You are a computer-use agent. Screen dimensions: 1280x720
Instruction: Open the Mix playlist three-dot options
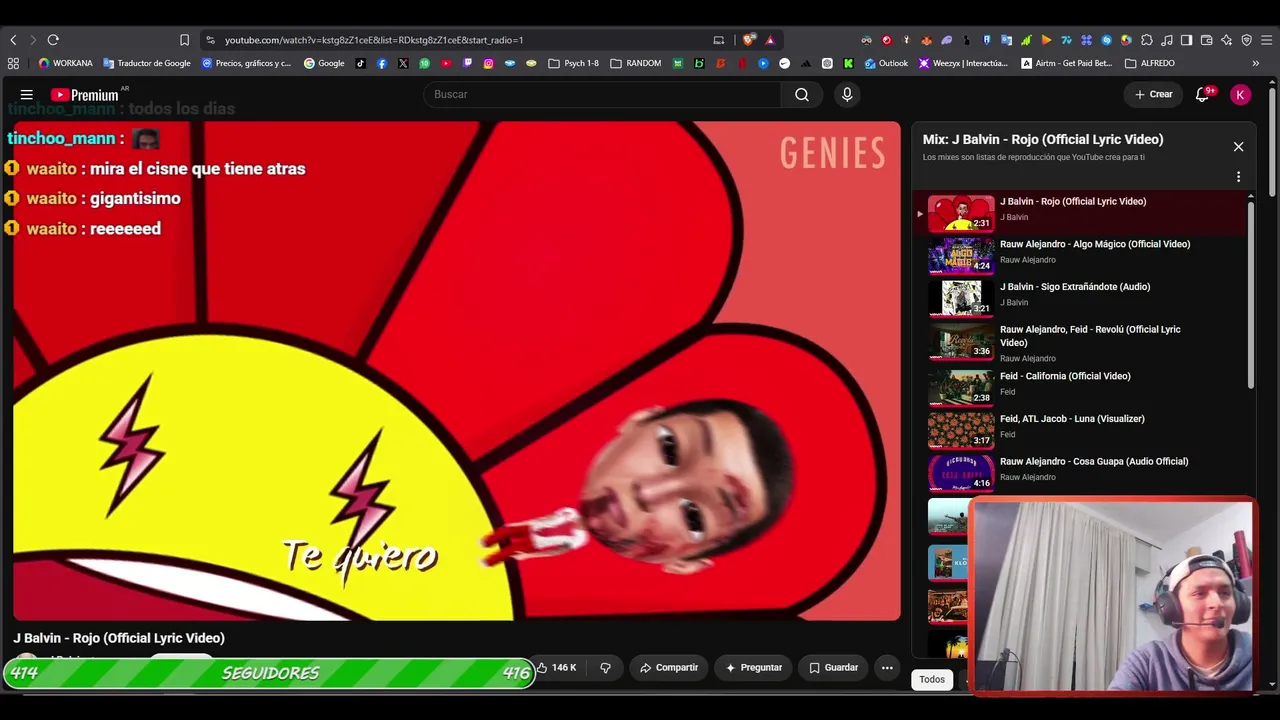click(1238, 177)
